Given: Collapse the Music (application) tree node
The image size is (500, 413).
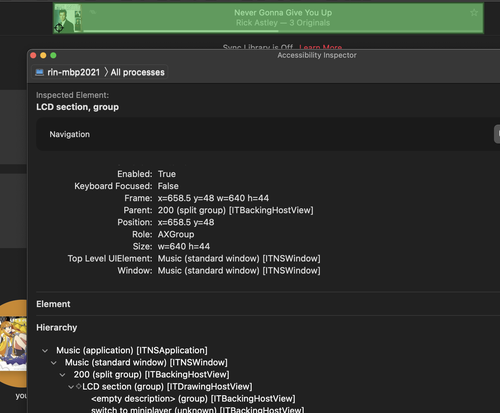Looking at the screenshot, I should click(45, 351).
